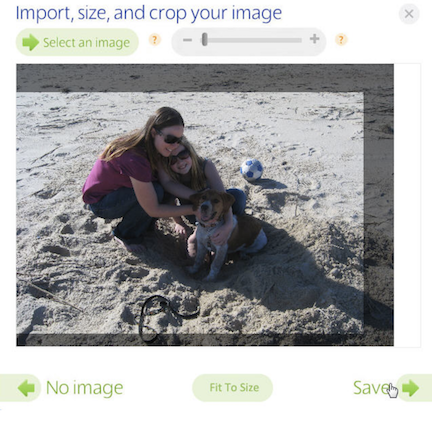432x423 pixels.
Task: Click the Select an image label
Action: point(86,43)
